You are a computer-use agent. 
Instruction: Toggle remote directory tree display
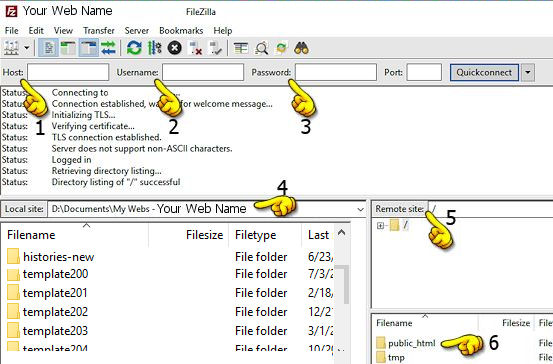click(x=89, y=48)
